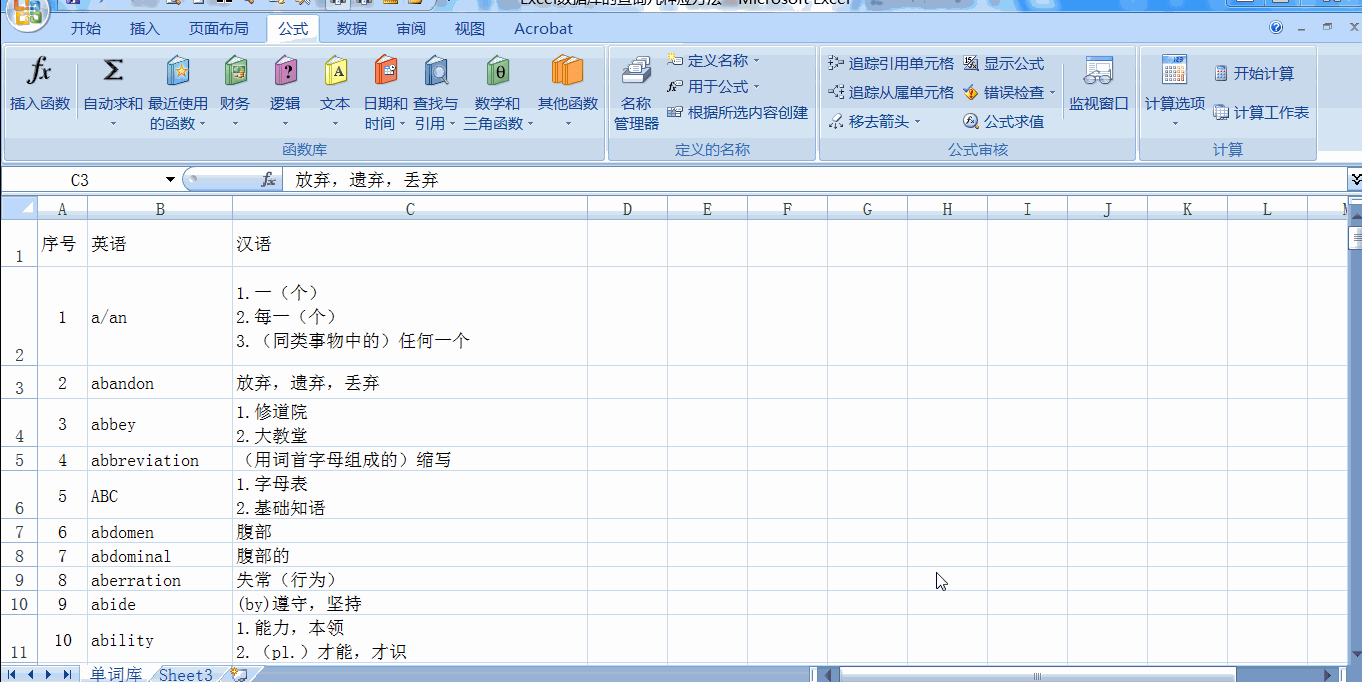The height and width of the screenshot is (682, 1362).
Task: Click the formula bar text 放弃，遗弃，丢弃
Action: 367,180
